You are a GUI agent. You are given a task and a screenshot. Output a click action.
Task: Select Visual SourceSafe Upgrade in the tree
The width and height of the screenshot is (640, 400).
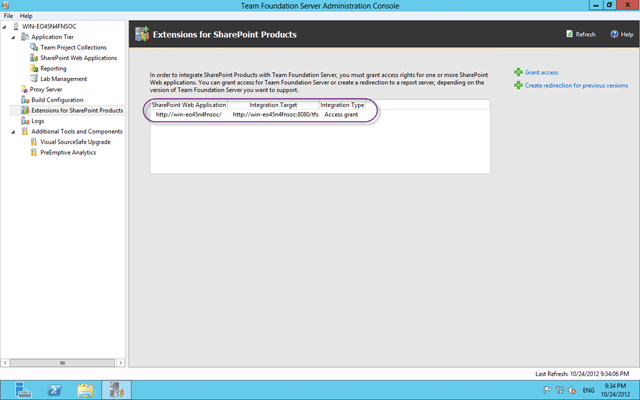[x=76, y=142]
